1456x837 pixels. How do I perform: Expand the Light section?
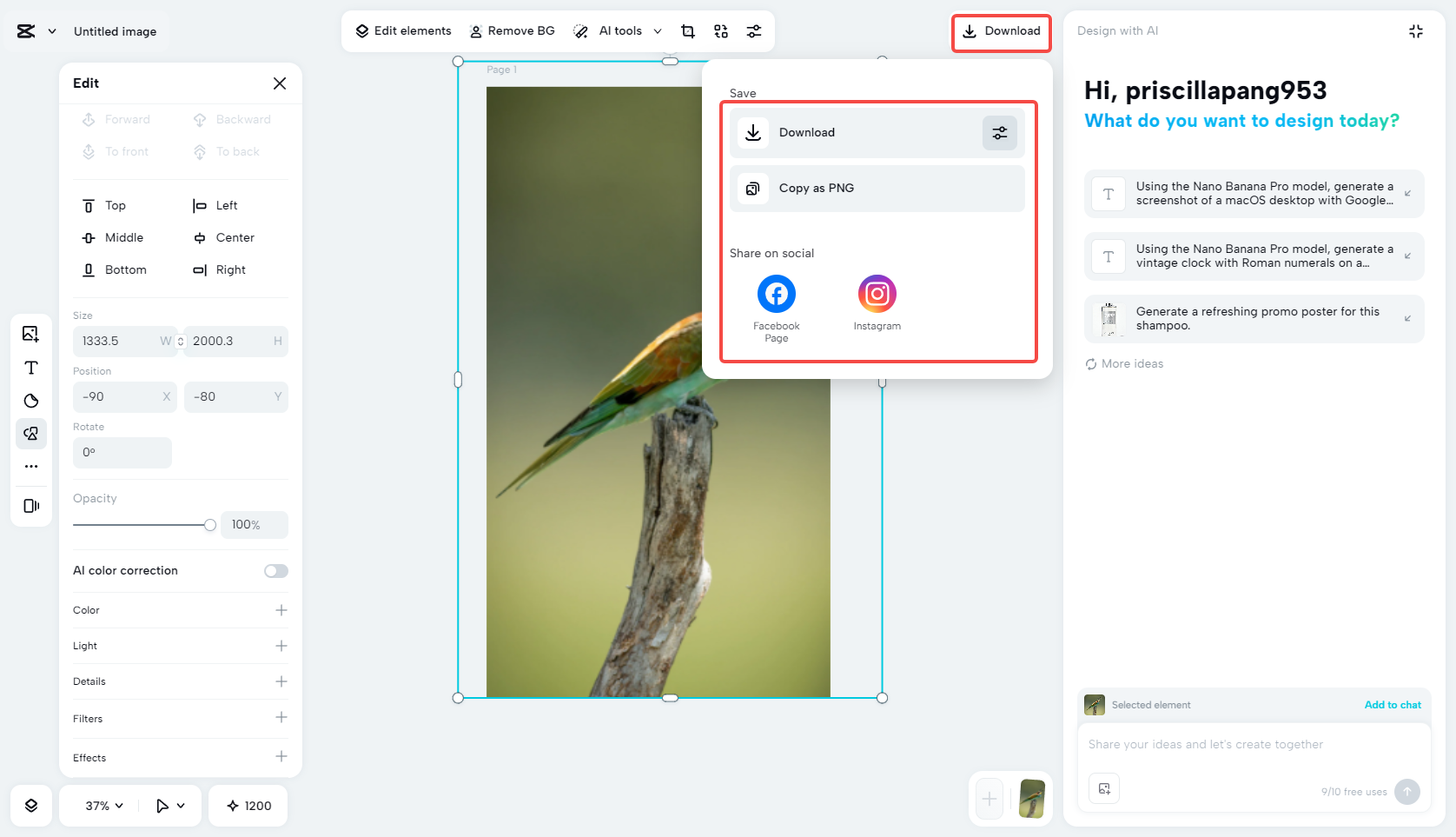[x=281, y=646]
